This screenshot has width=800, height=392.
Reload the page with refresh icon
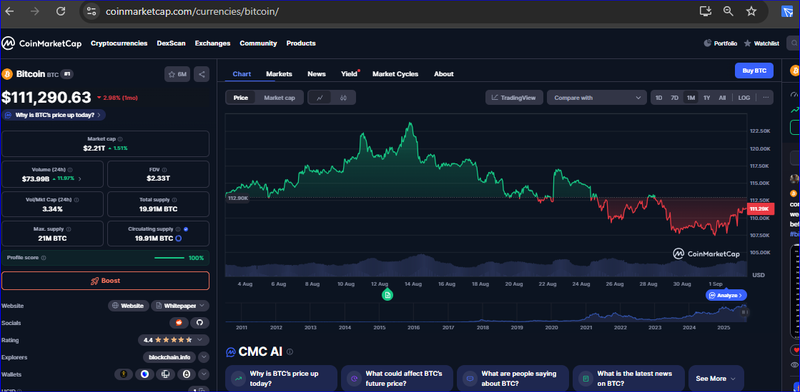pos(60,11)
